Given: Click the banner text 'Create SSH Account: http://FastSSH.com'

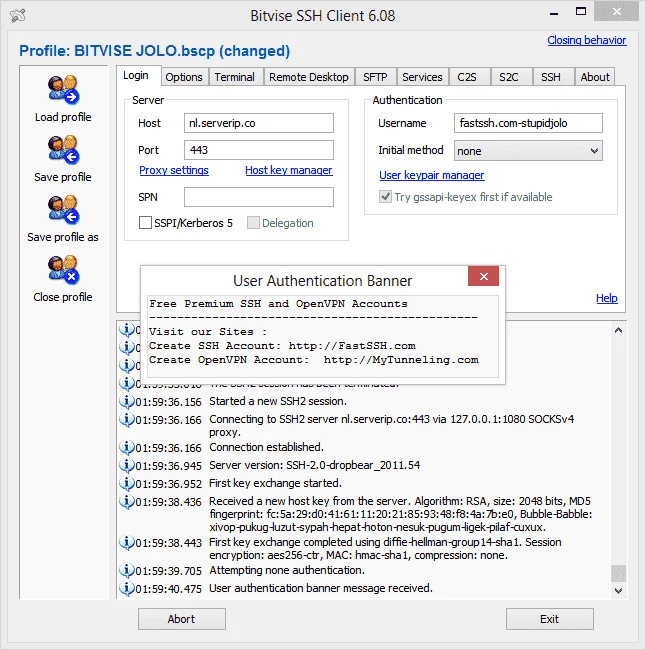Looking at the screenshot, I should [x=282, y=346].
